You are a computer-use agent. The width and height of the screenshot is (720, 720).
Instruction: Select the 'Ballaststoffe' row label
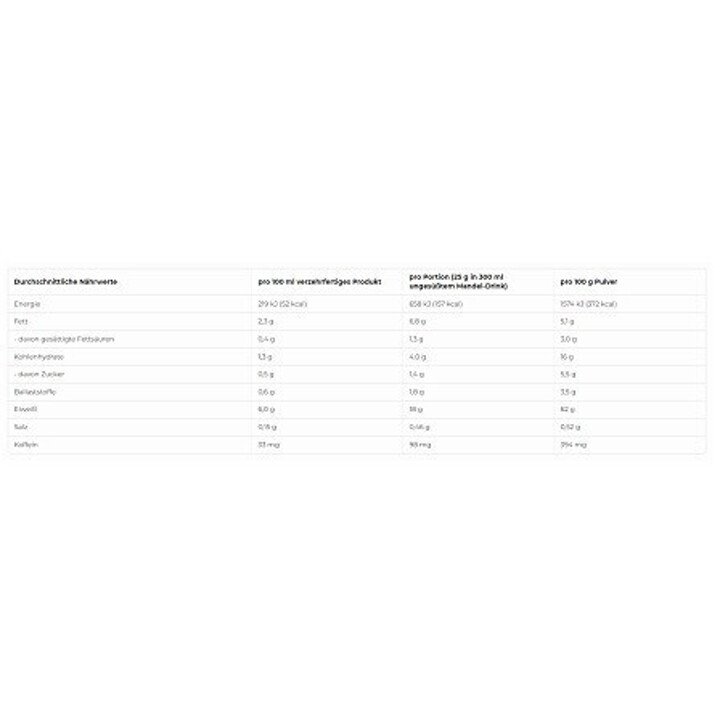[x=36, y=391]
